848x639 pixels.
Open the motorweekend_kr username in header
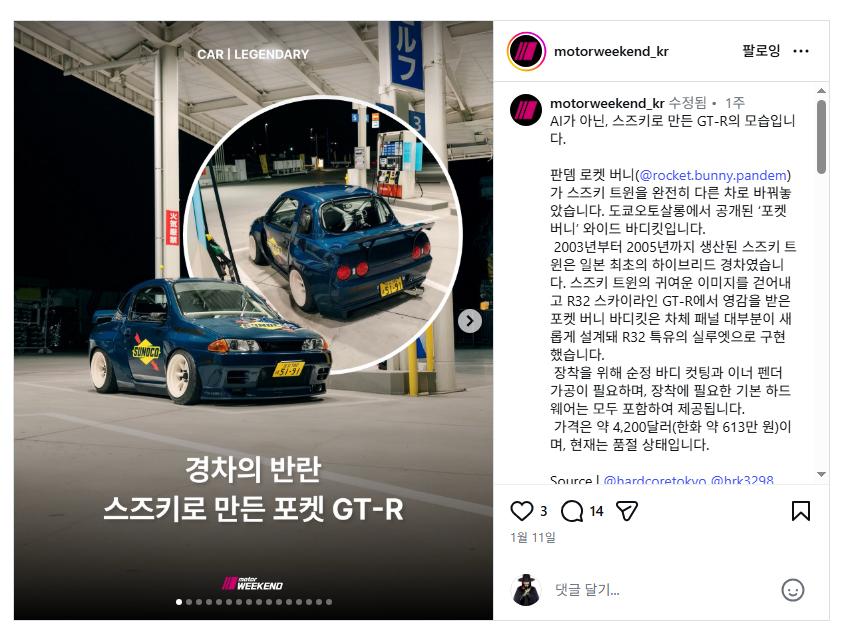click(611, 51)
